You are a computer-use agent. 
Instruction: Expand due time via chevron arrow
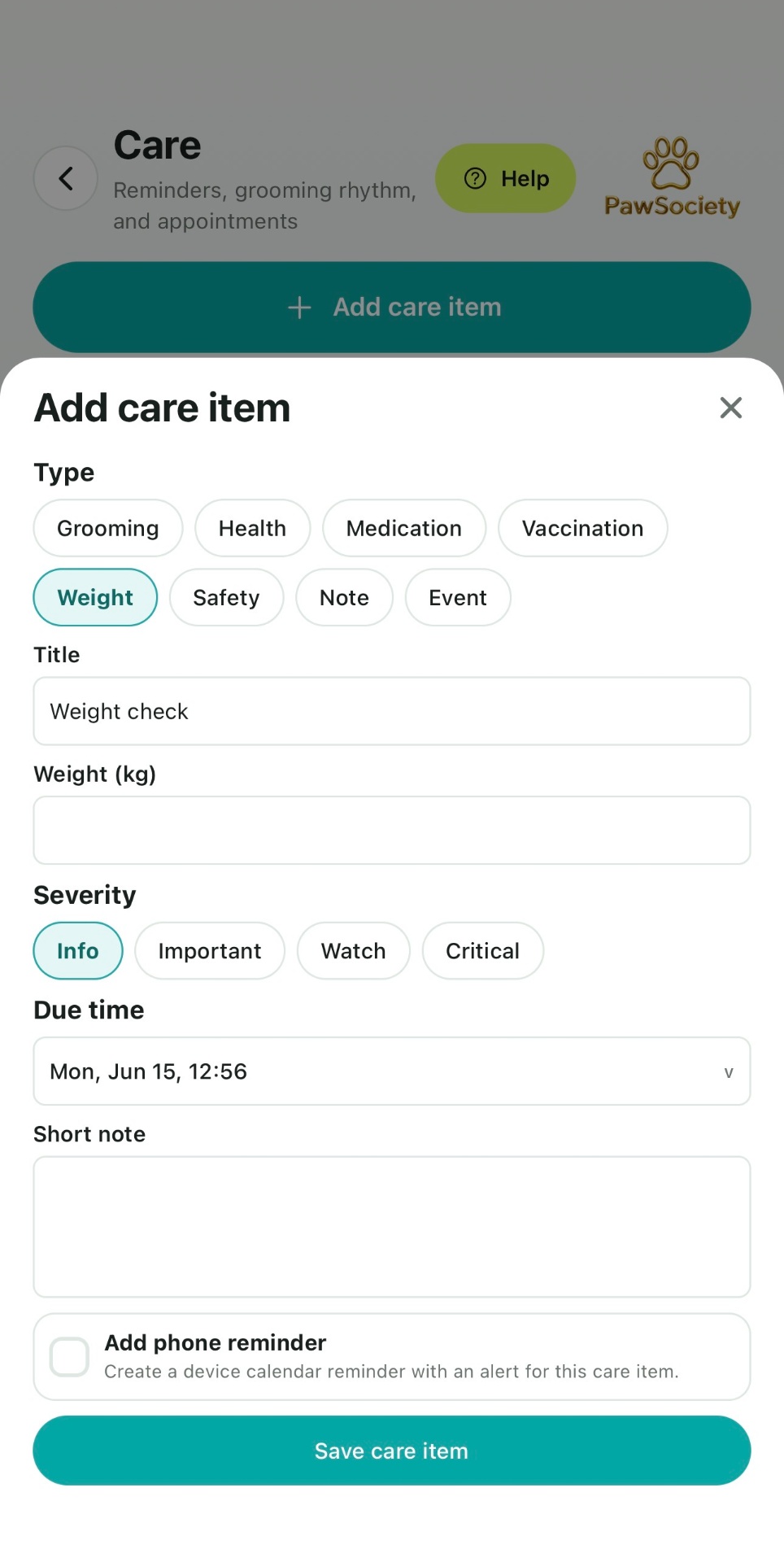coord(729,1072)
